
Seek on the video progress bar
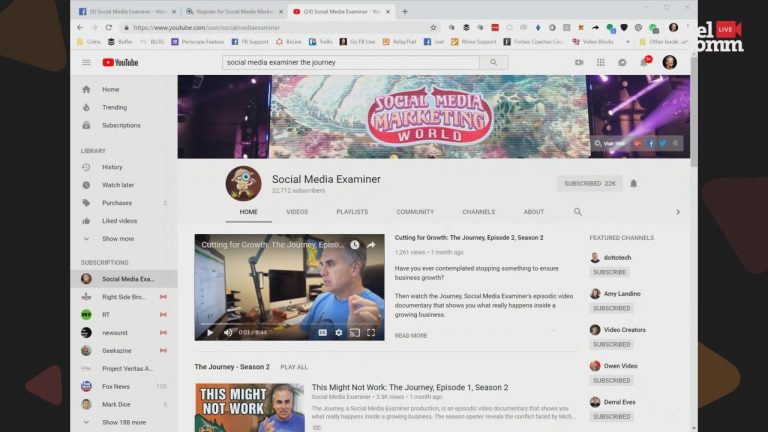[289, 324]
